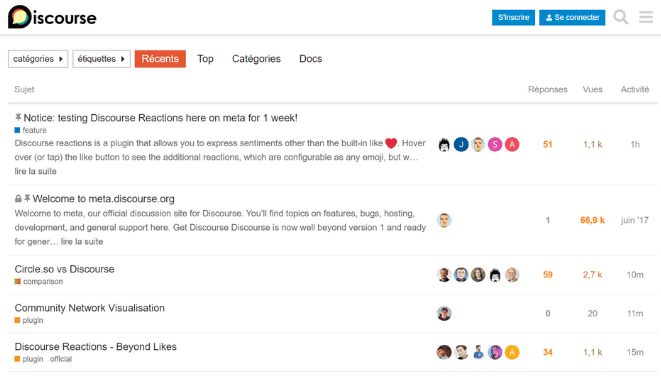Image resolution: width=661 pixels, height=381 pixels.
Task: Open third avatar on Notice topic row
Action: (478, 145)
